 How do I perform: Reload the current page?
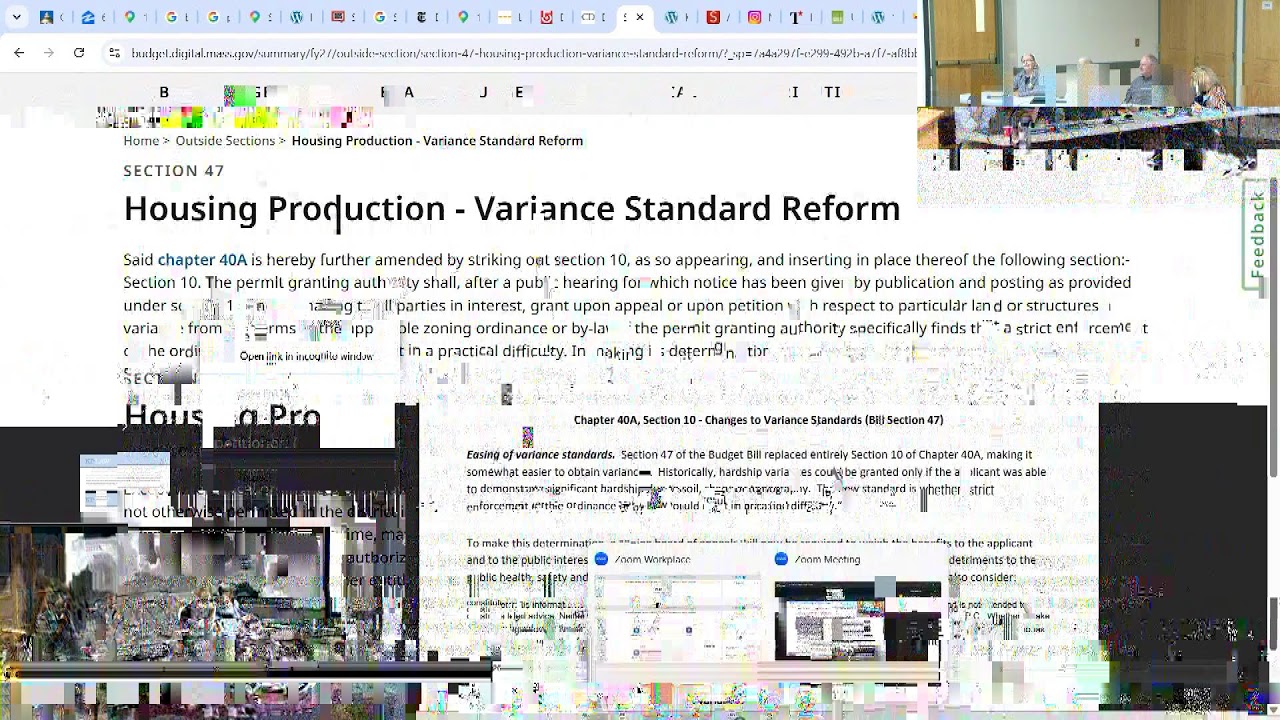79,52
